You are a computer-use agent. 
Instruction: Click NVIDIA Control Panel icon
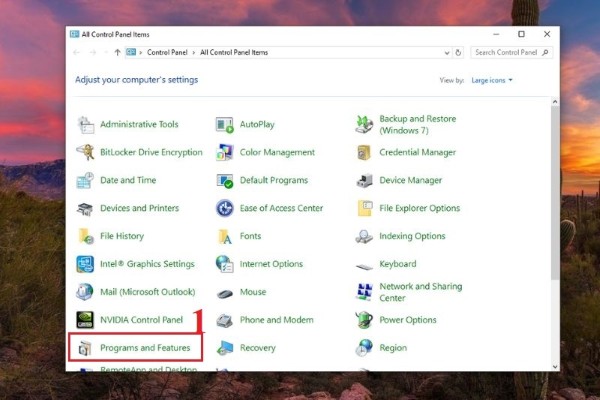pos(85,320)
